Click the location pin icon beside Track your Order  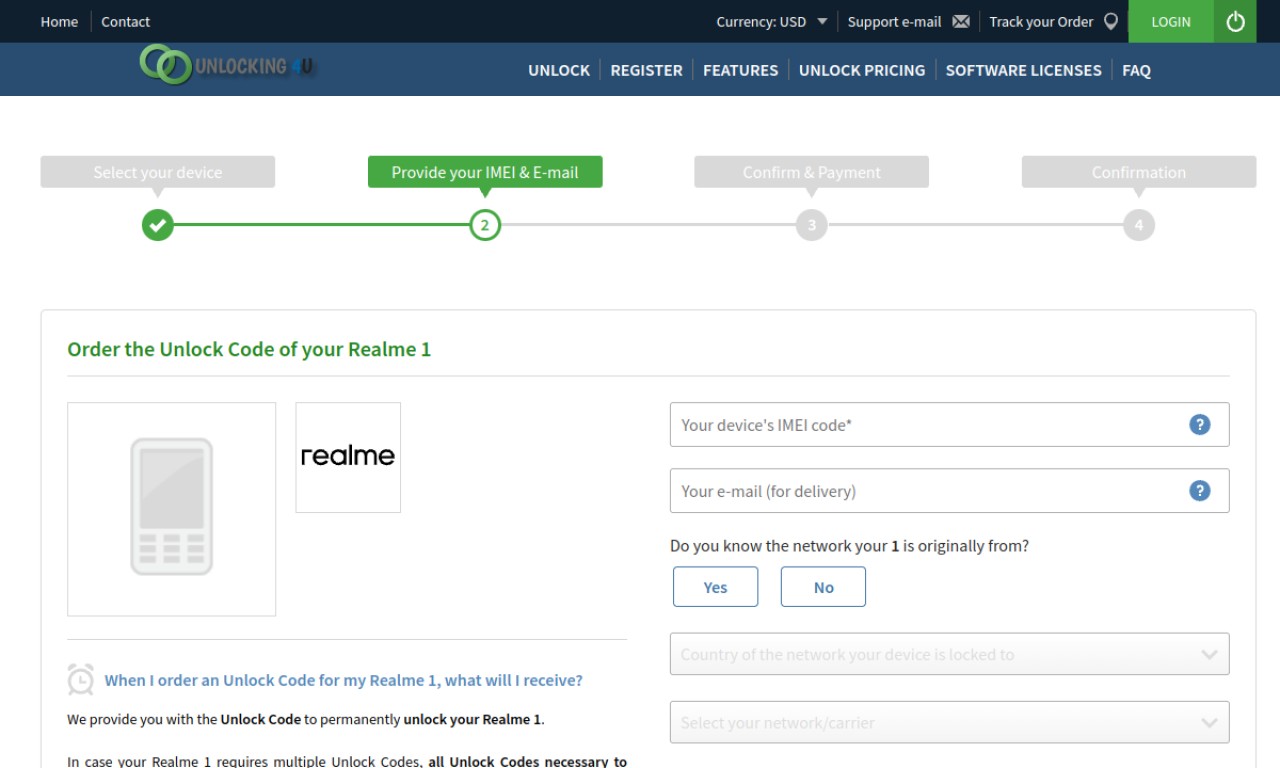1111,21
